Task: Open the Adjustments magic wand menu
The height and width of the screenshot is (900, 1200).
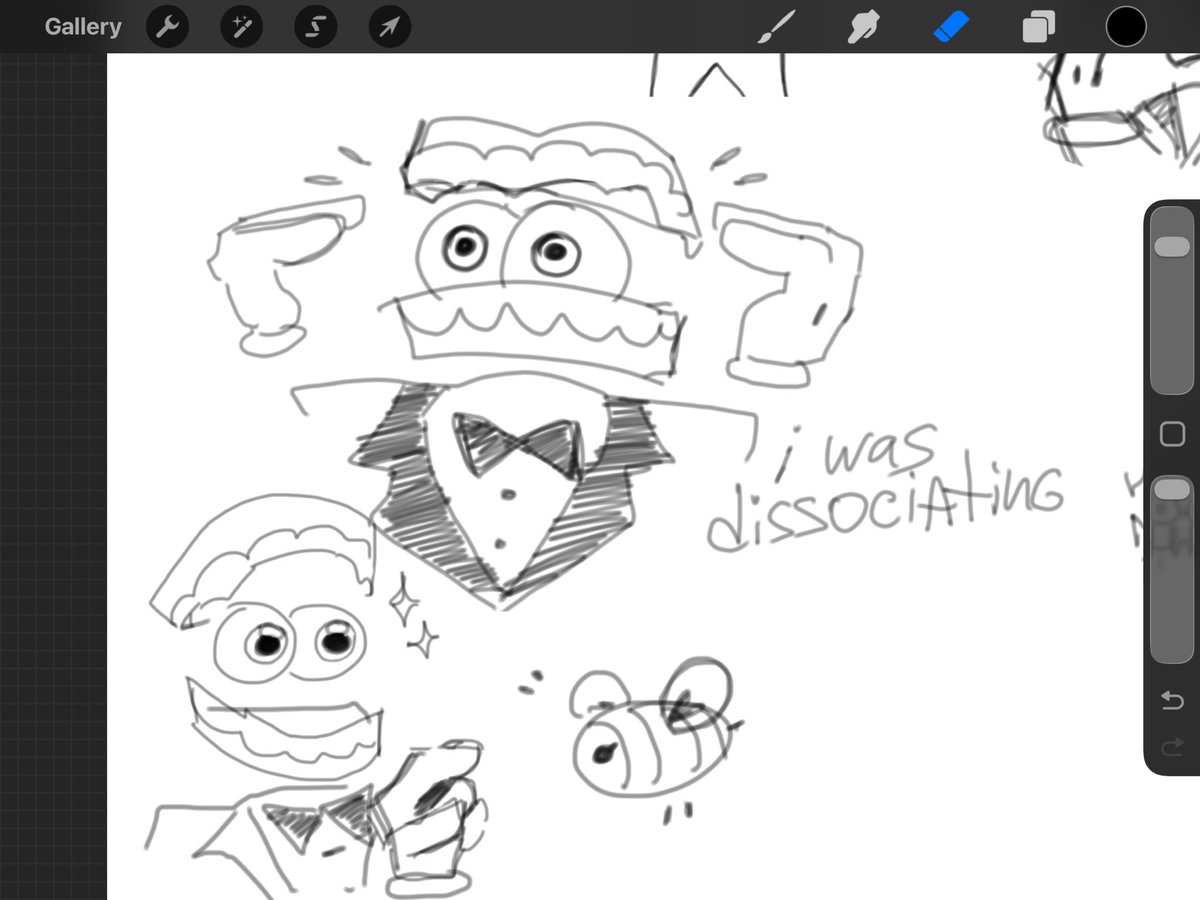Action: click(x=241, y=28)
